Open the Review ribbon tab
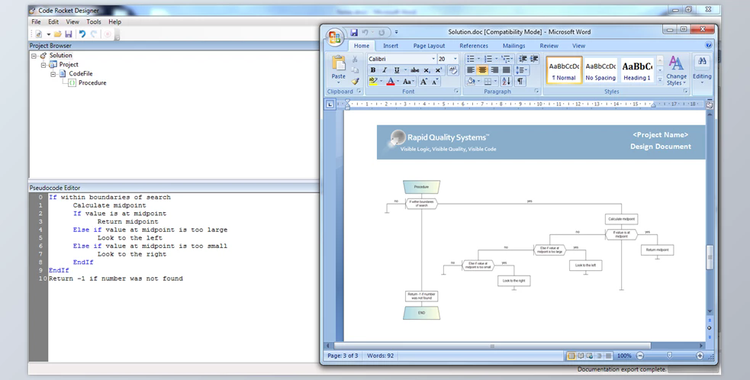 tap(549, 46)
